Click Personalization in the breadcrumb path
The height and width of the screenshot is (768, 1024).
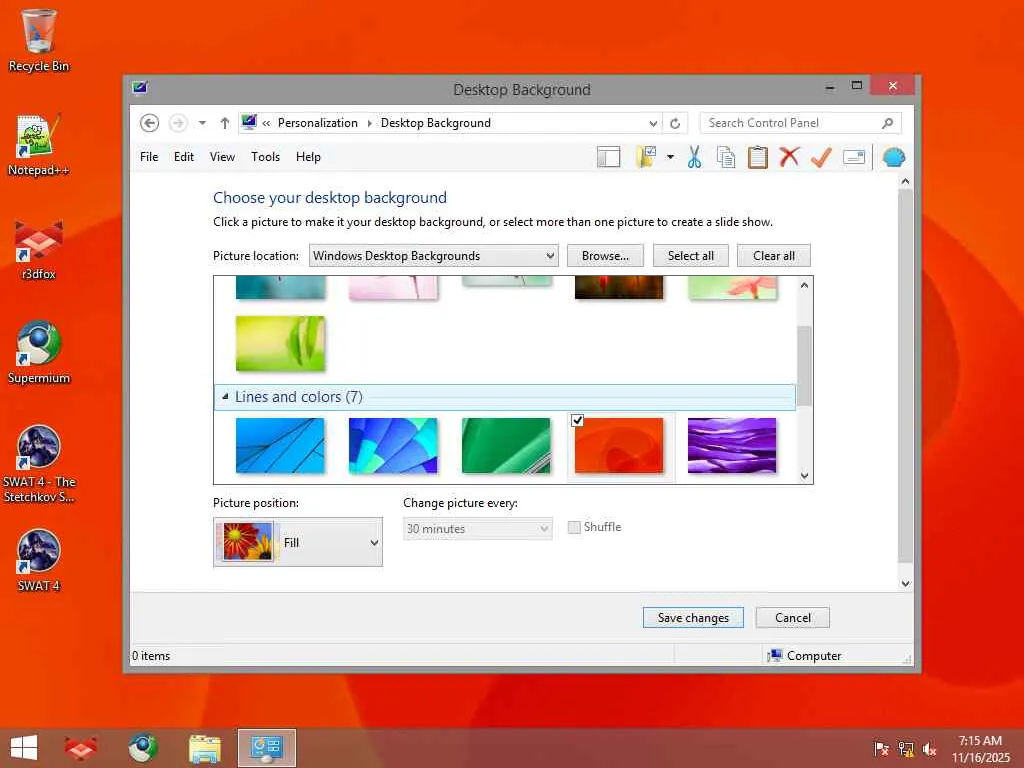317,123
